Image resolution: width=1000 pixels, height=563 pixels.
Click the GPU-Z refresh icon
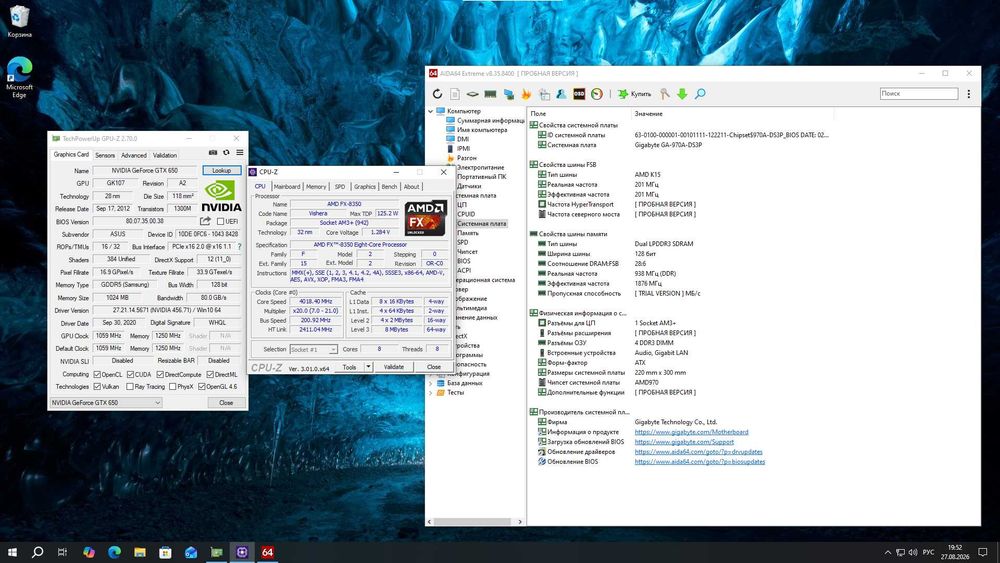pyautogui.click(x=226, y=152)
